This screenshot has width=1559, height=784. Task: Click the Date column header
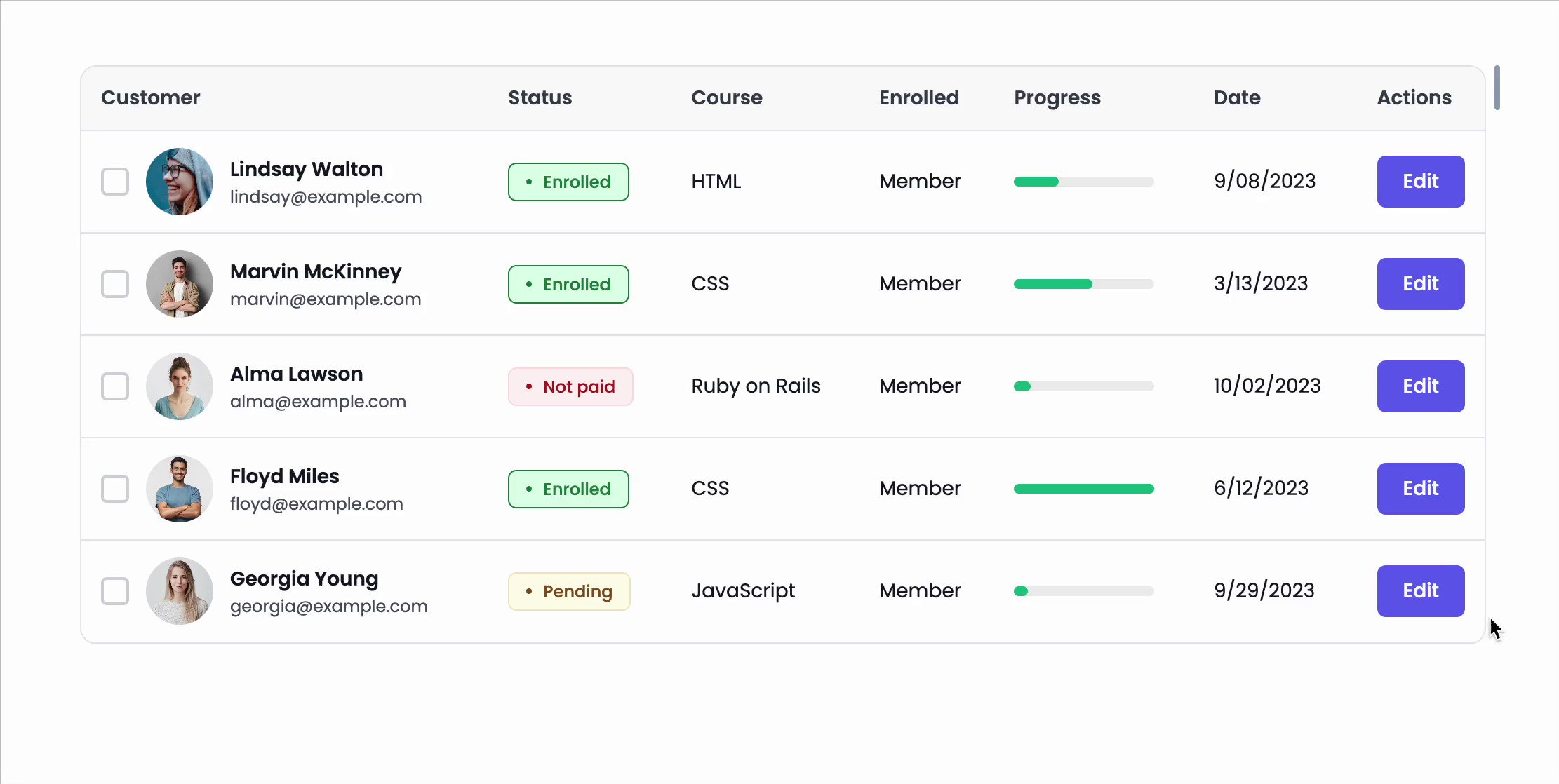(1237, 97)
